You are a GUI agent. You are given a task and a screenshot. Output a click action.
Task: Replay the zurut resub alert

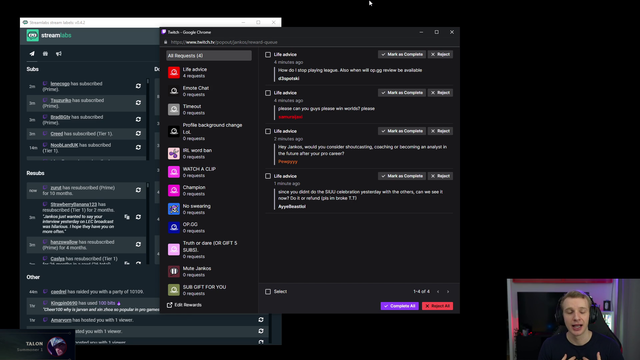[138, 190]
